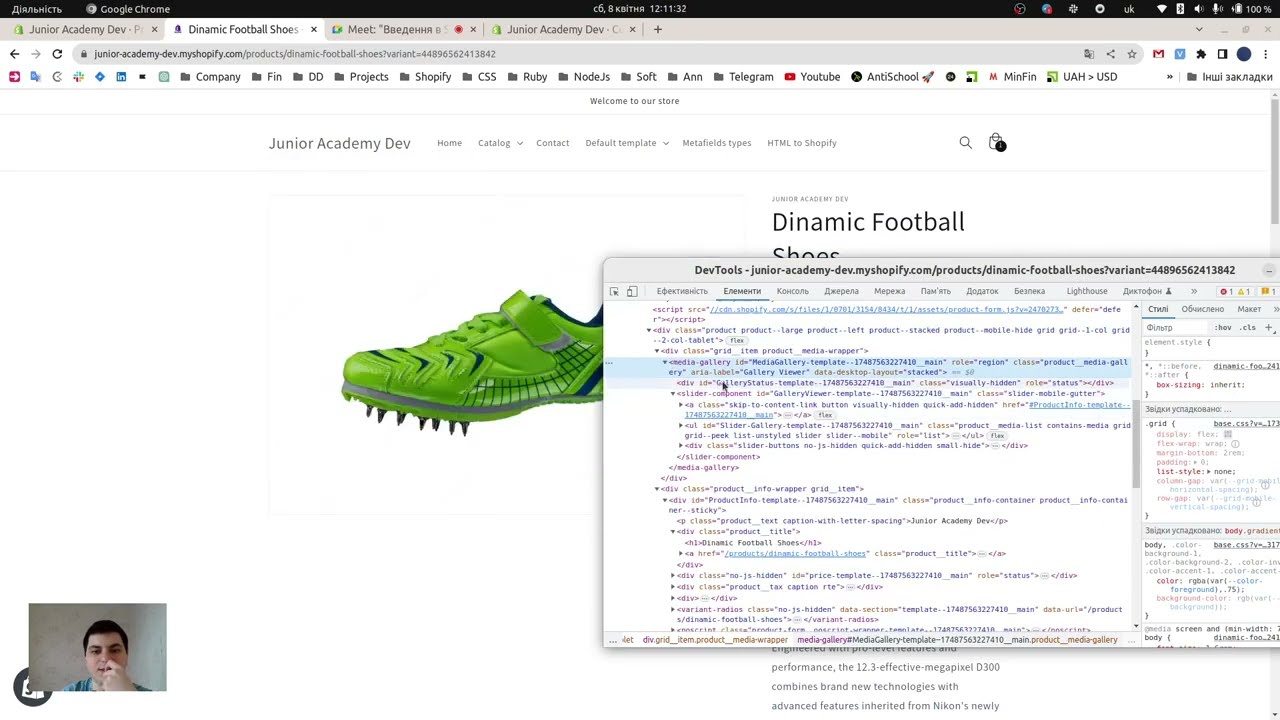Image resolution: width=1280 pixels, height=720 pixels.
Task: Click the browser back arrow
Action: [x=15, y=54]
